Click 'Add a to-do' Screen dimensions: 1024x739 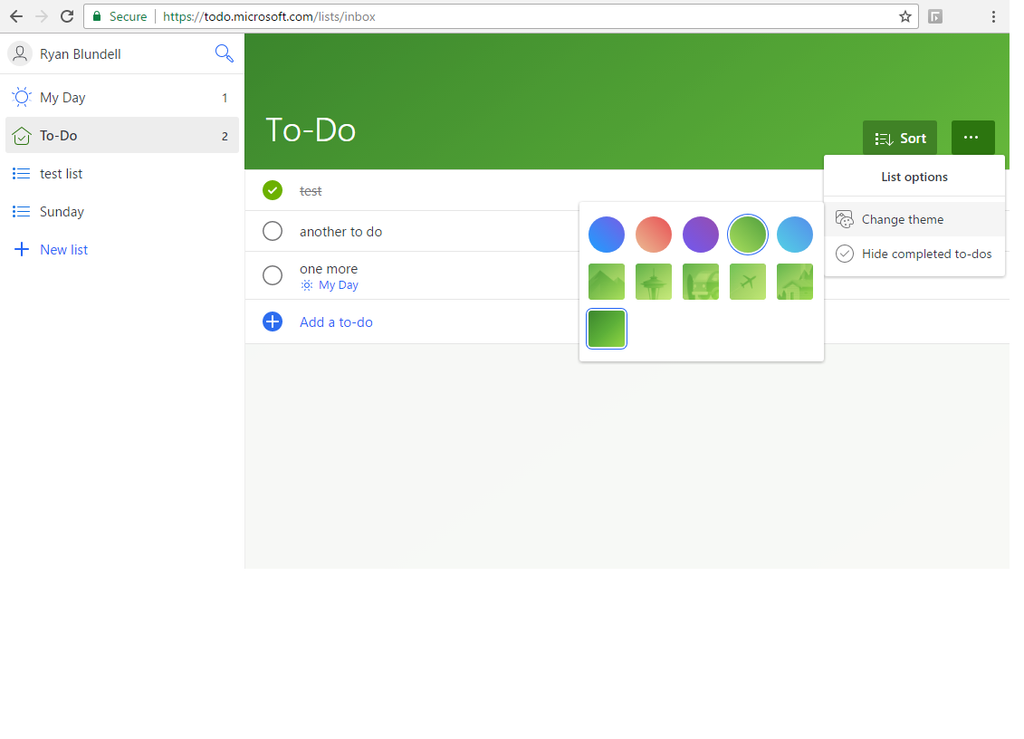coord(335,322)
